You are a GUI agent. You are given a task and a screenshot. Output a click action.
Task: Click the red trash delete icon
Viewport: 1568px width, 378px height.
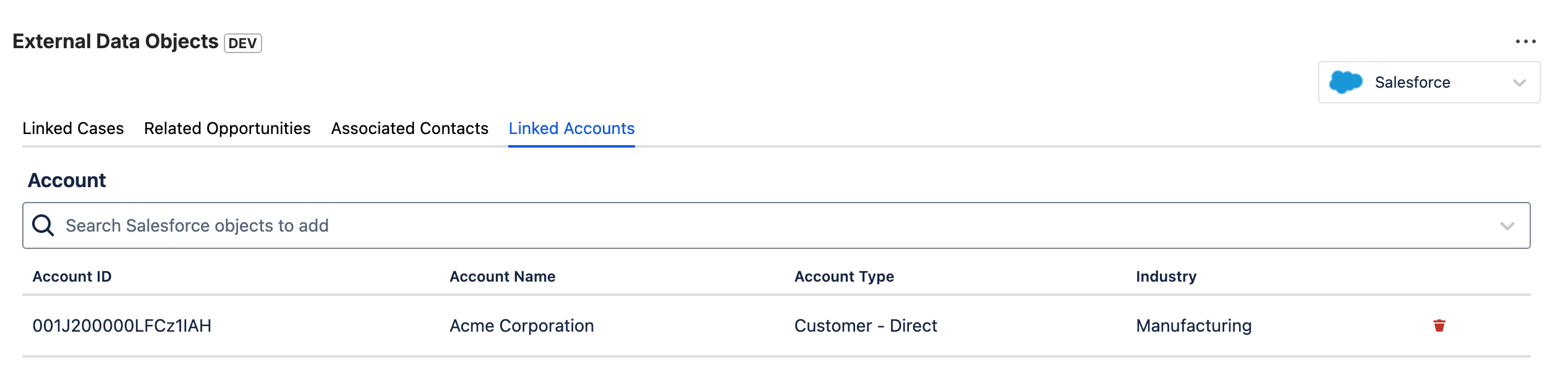pos(1439,325)
